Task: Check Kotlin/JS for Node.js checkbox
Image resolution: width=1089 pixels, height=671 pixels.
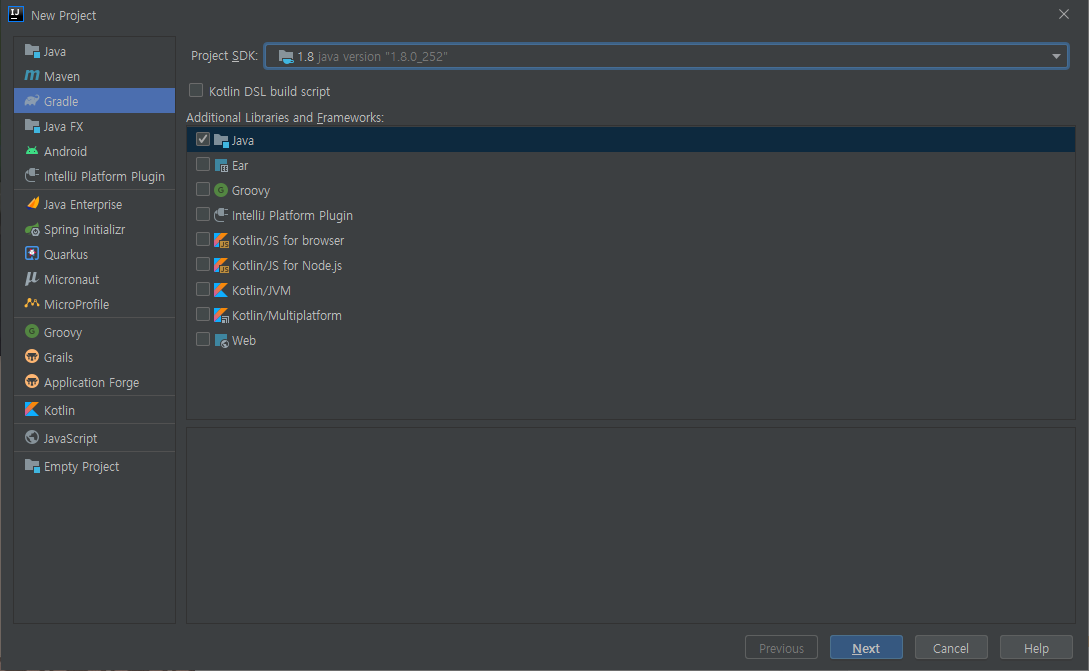Action: click(x=203, y=264)
